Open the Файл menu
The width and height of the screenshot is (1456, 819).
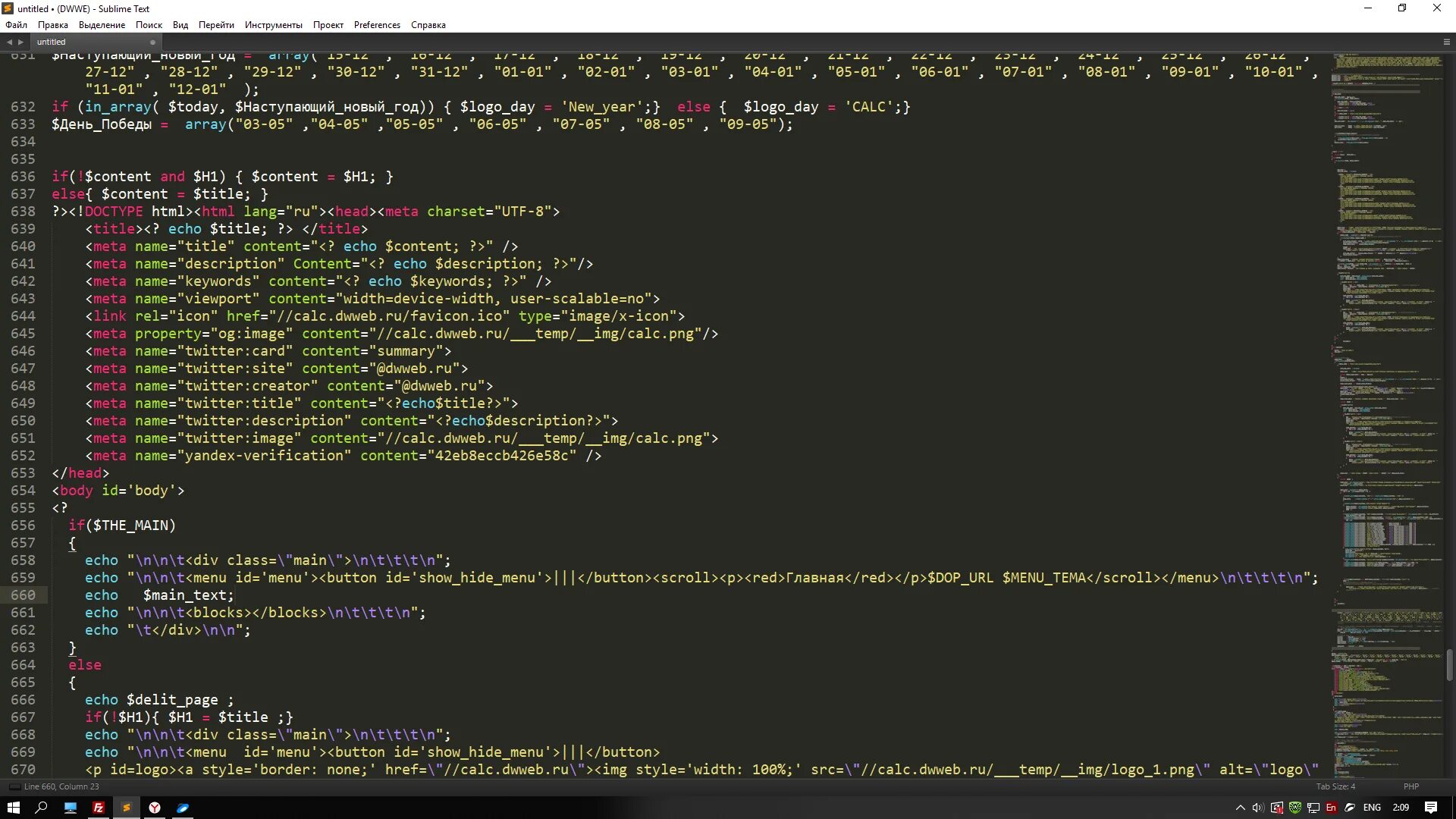16,25
